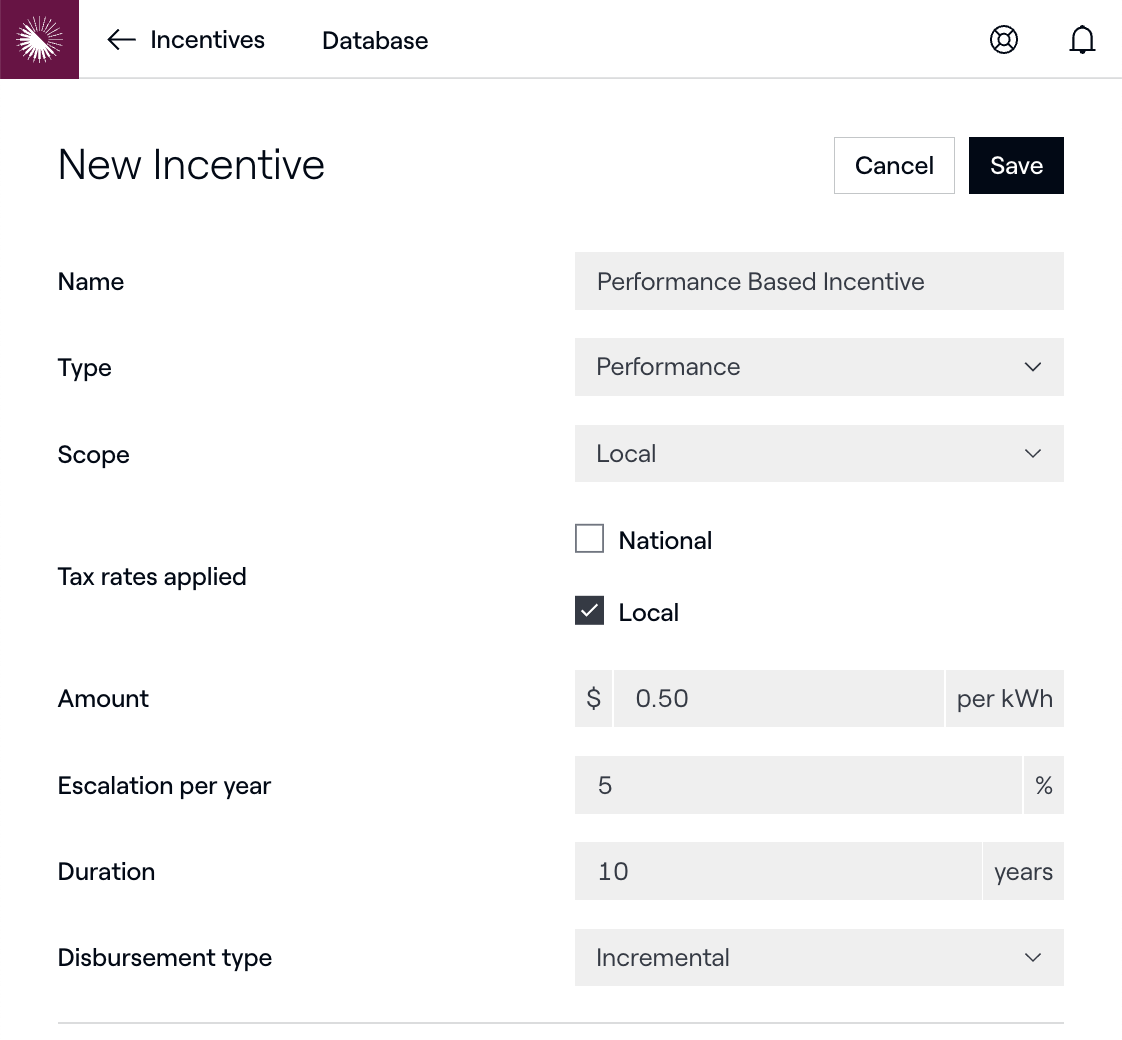
Task: Uncheck the Local tax rate checkbox
Action: pos(590,611)
